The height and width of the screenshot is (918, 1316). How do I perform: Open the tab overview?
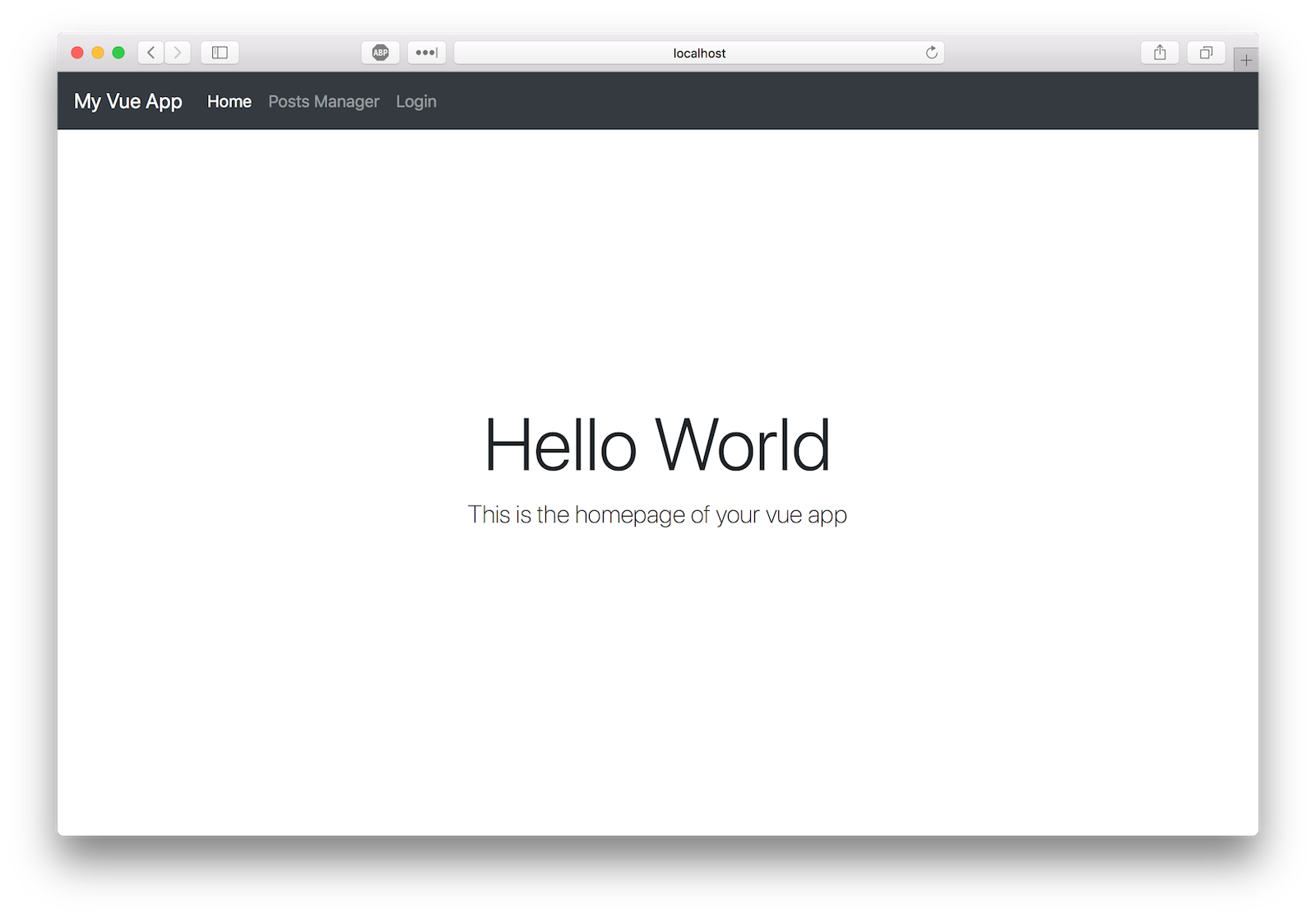[x=1206, y=52]
